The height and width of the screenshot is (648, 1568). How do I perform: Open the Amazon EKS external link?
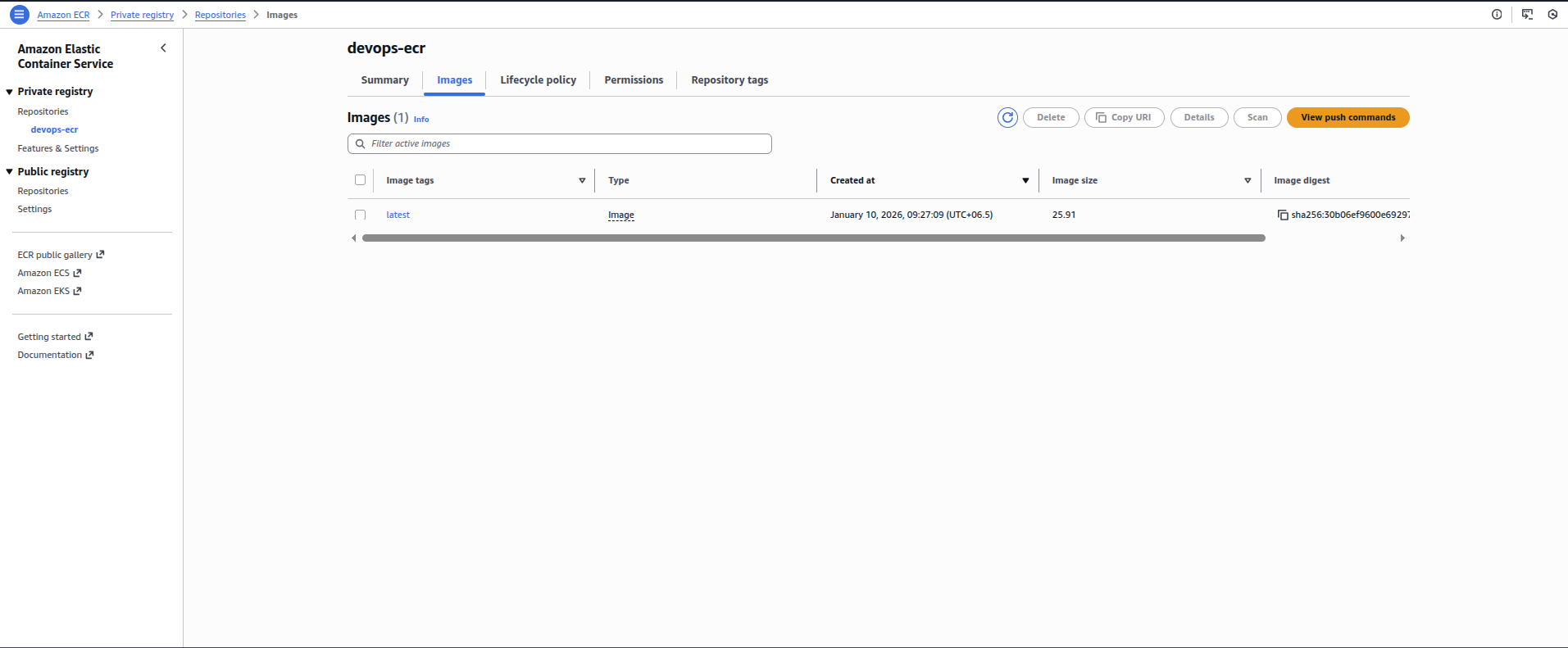pos(49,291)
